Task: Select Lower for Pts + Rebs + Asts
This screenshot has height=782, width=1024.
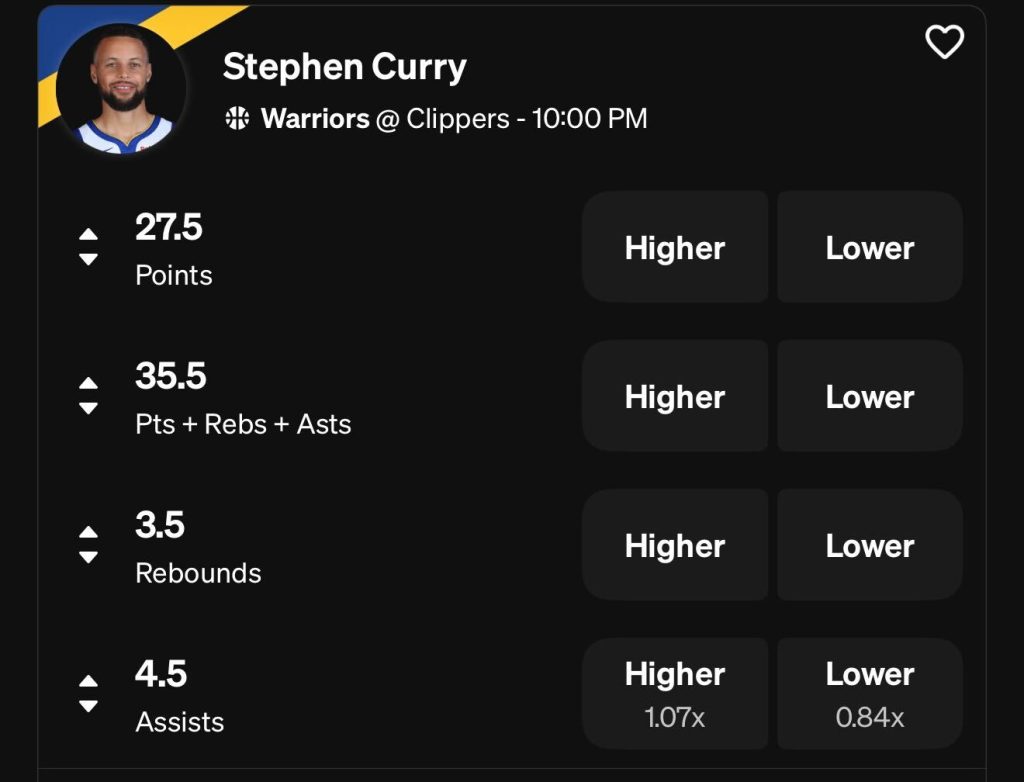Action: pyautogui.click(x=869, y=396)
